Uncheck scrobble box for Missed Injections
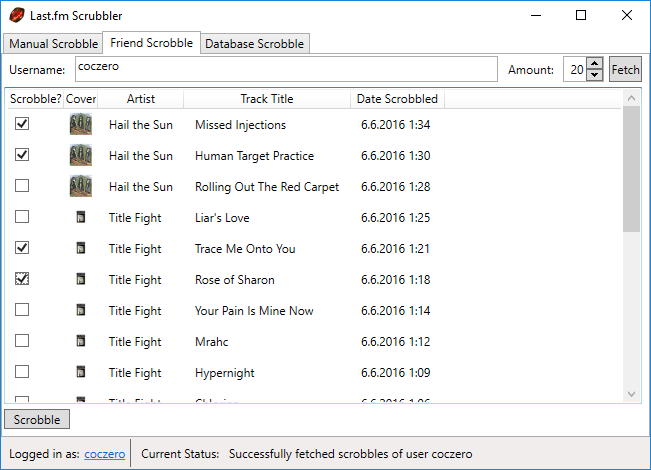The height and width of the screenshot is (470, 651). click(x=22, y=124)
